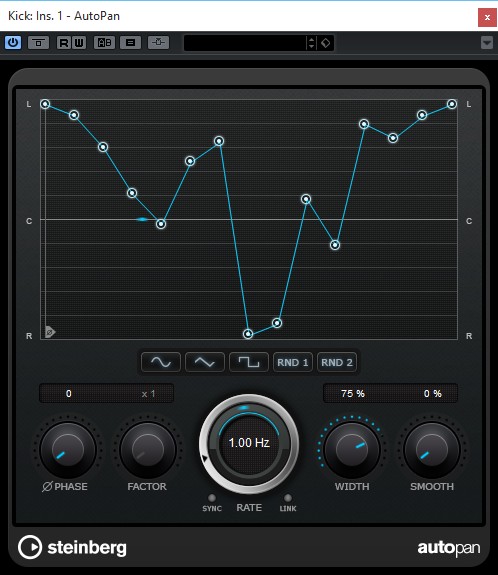Screen dimensions: 498x575
Task: Click the Phase knob
Action: tap(68, 449)
